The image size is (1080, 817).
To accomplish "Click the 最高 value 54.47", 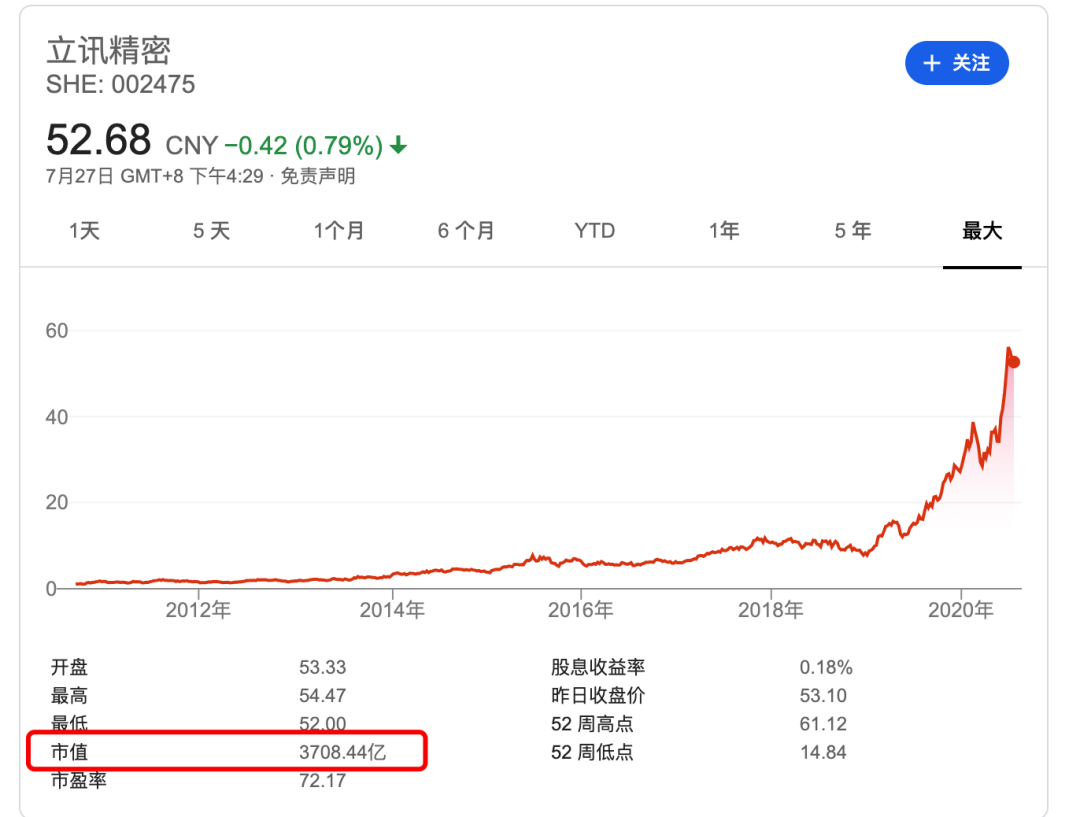I will click(x=322, y=696).
